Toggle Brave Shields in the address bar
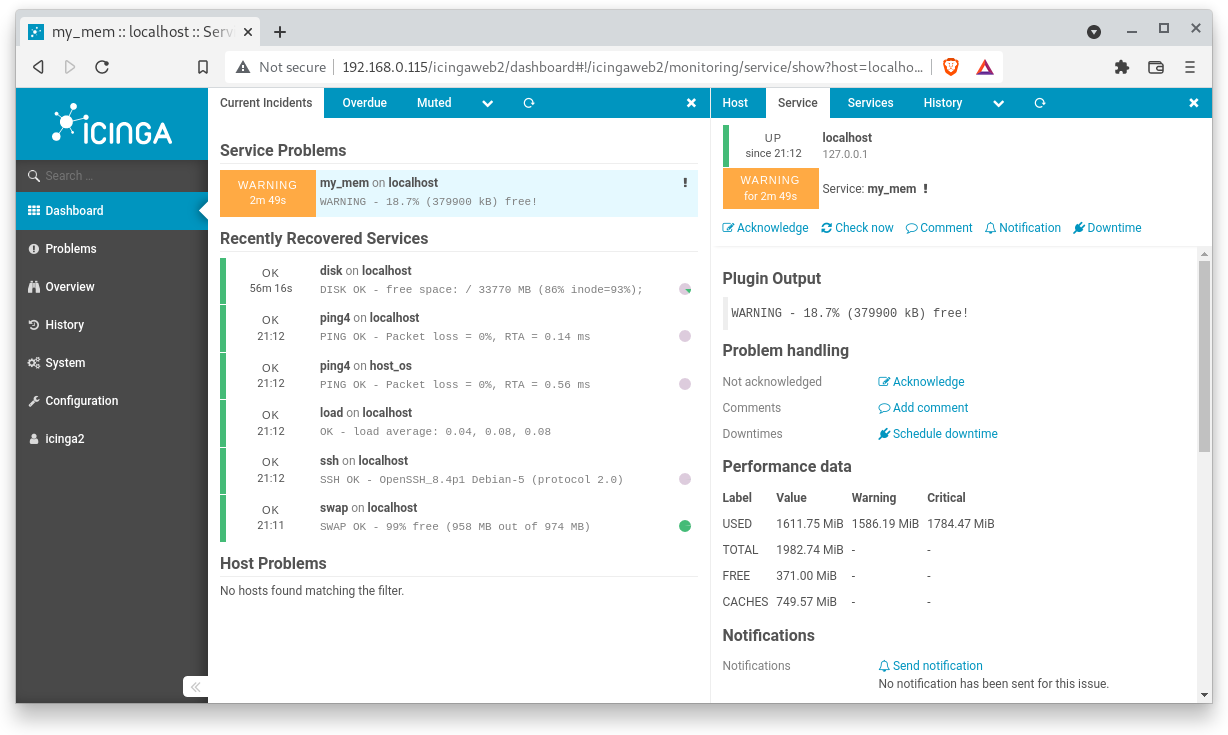This screenshot has width=1228, height=735. click(949, 67)
